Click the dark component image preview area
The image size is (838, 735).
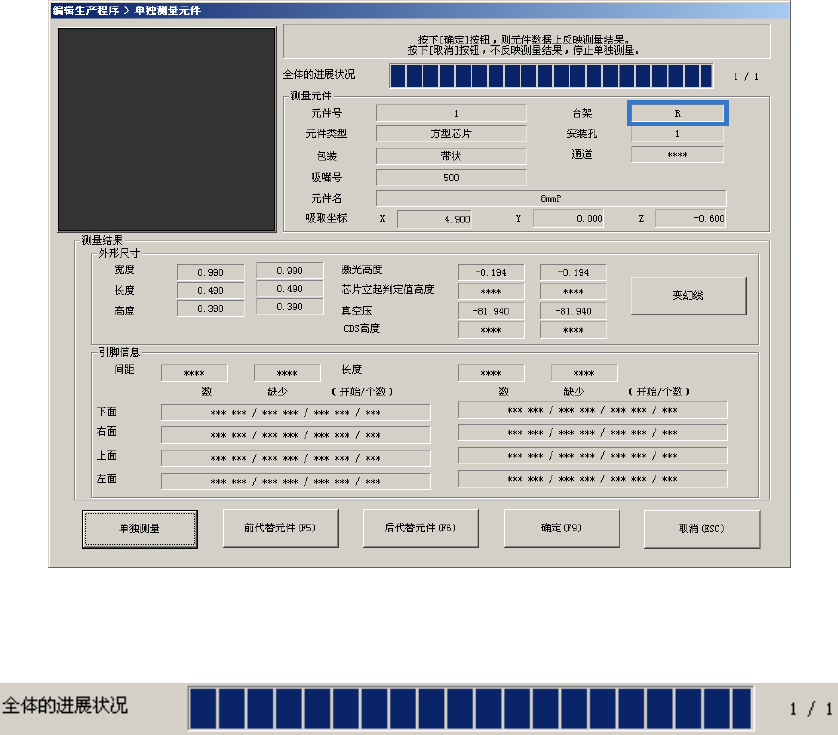point(167,130)
